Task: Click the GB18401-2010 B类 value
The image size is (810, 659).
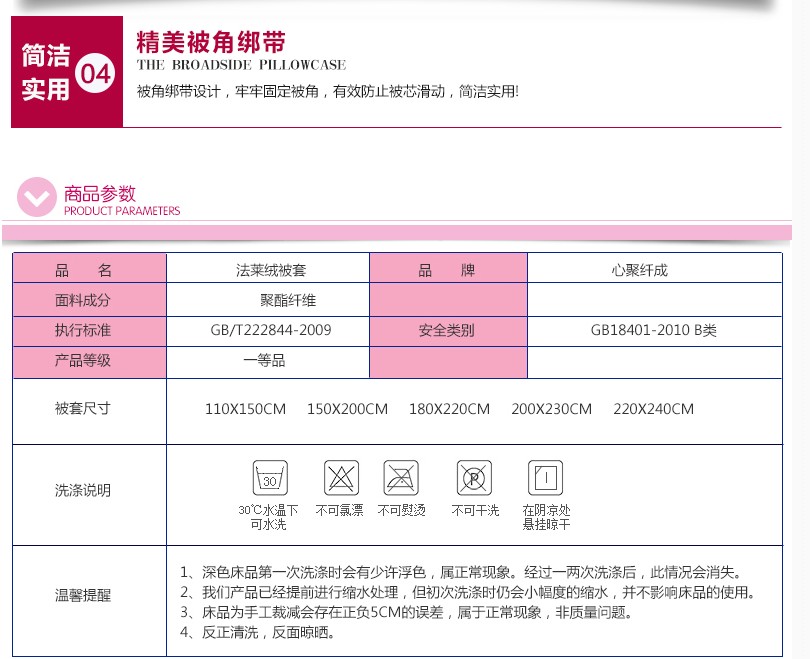Action: tap(653, 330)
